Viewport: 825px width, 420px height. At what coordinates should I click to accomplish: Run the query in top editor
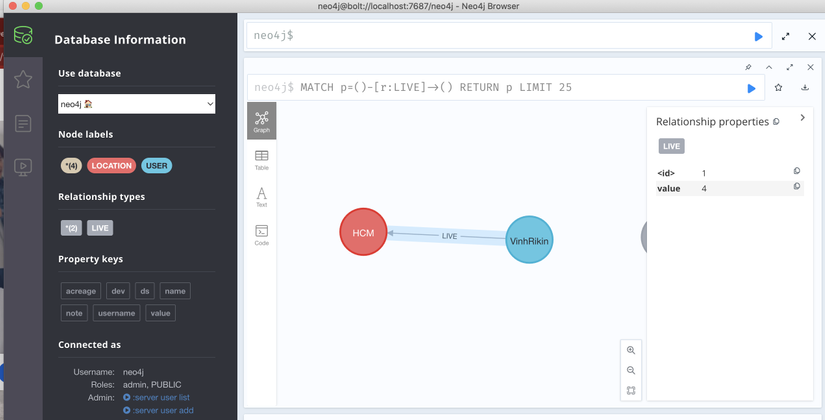click(x=758, y=36)
